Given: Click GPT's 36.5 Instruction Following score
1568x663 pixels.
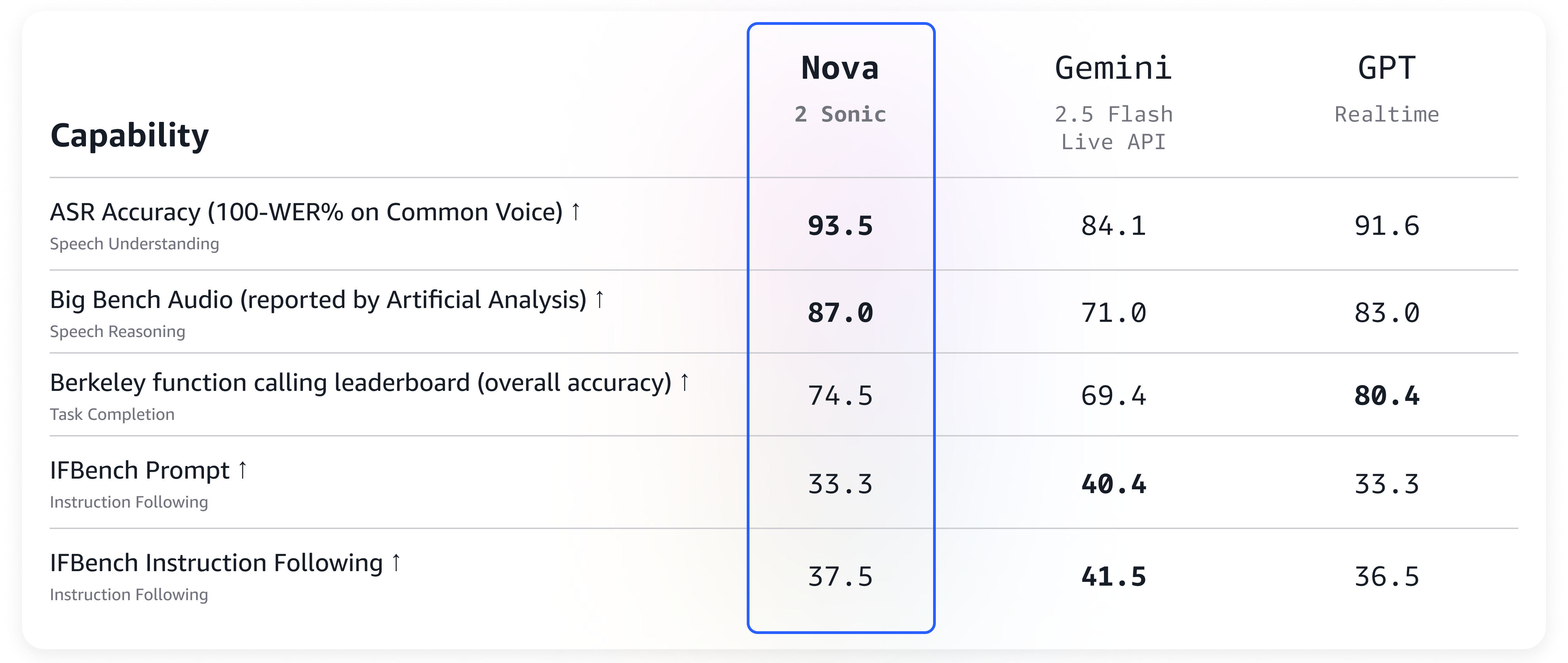Looking at the screenshot, I should (x=1386, y=577).
